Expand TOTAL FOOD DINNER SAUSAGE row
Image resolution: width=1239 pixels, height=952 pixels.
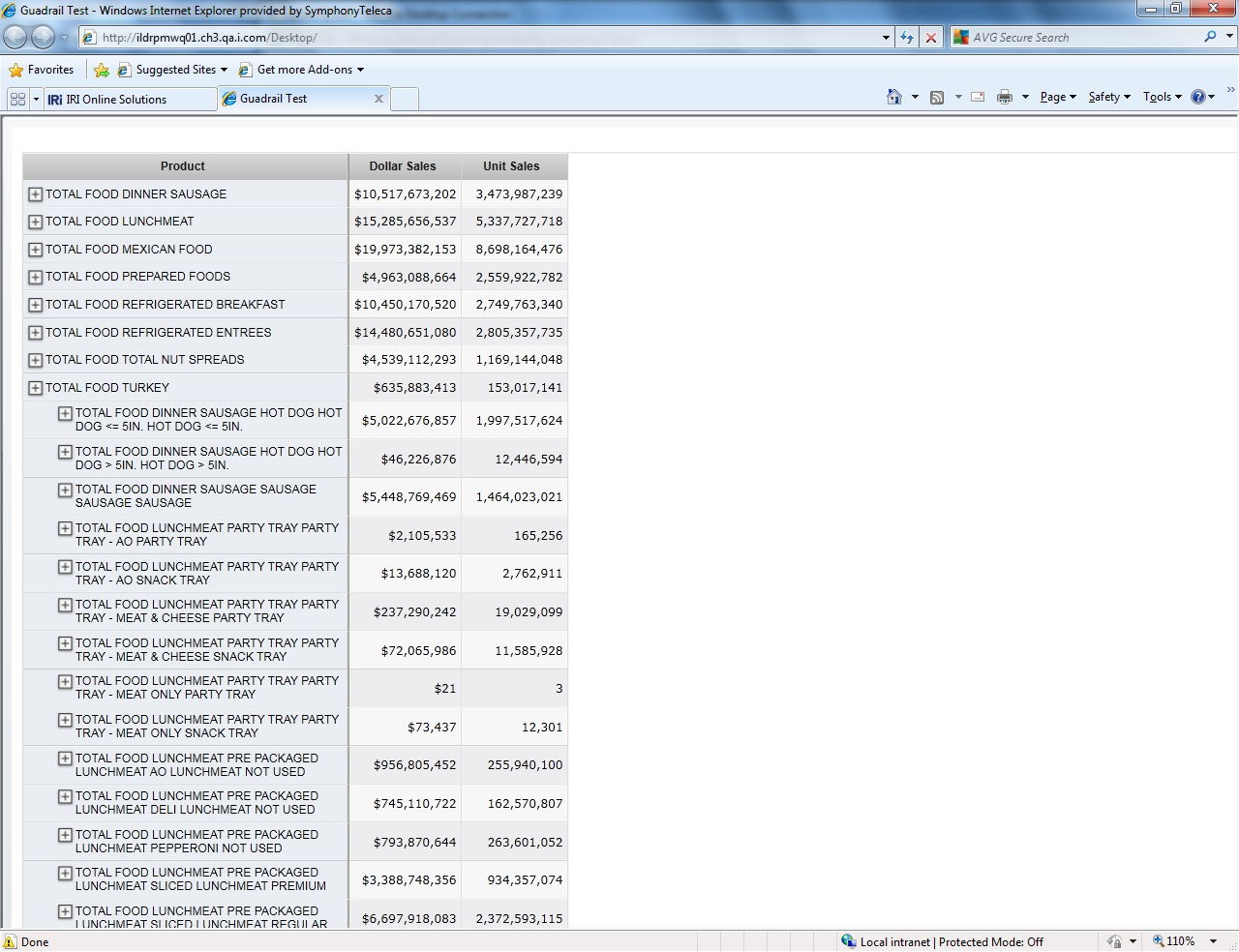(x=36, y=194)
